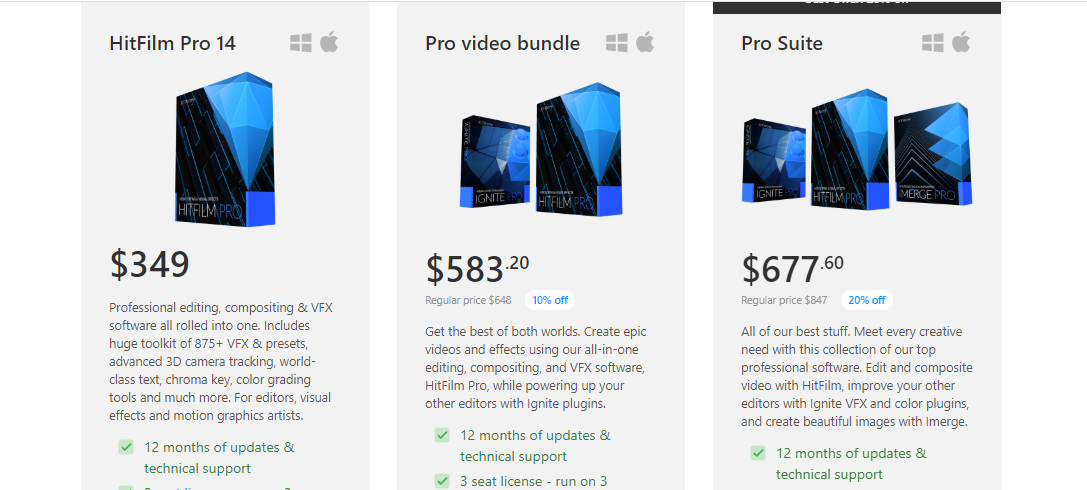Click the Windows icon beside Pro Suite
This screenshot has height=490, width=1087.
[933, 43]
